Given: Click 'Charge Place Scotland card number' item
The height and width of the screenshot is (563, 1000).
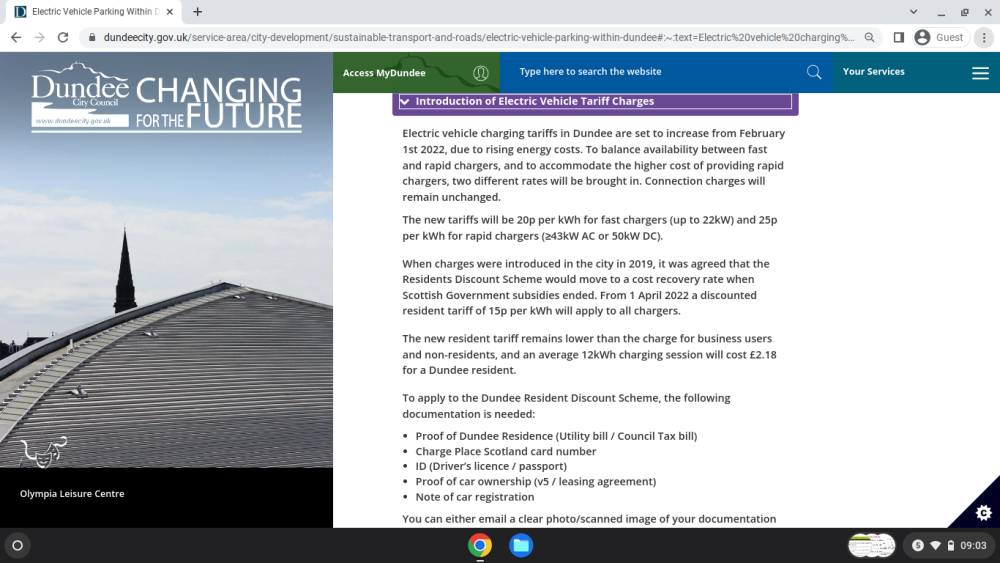Looking at the screenshot, I should [506, 451].
